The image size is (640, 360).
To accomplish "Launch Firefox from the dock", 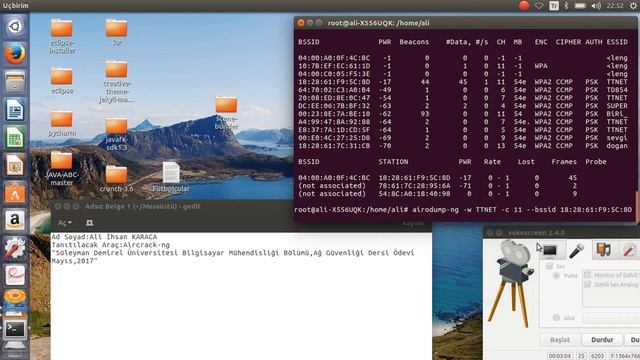I will (x=15, y=54).
